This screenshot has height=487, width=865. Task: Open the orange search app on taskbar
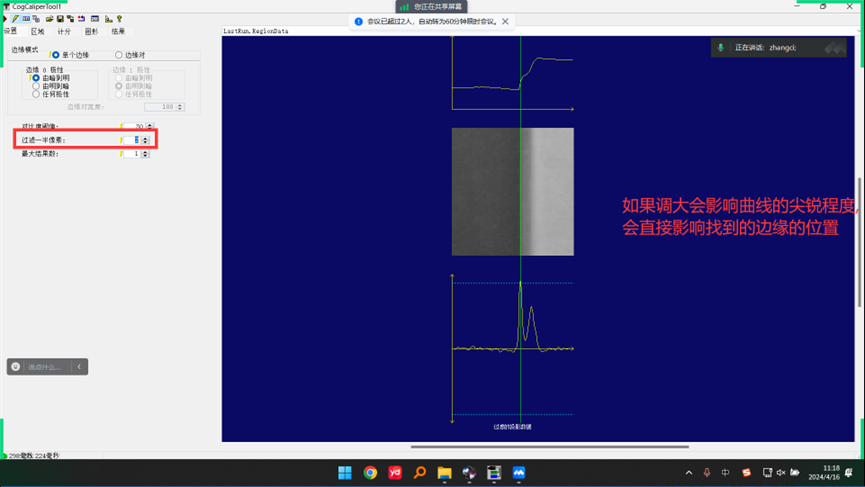[420, 473]
